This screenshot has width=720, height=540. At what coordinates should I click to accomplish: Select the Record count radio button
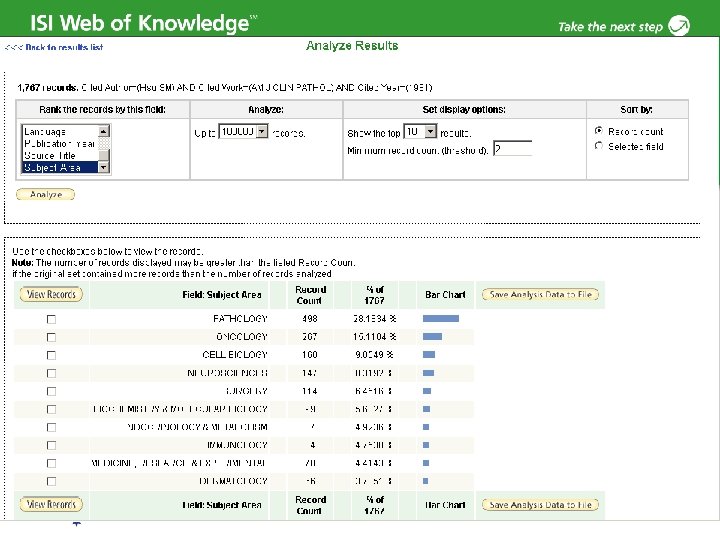click(599, 131)
